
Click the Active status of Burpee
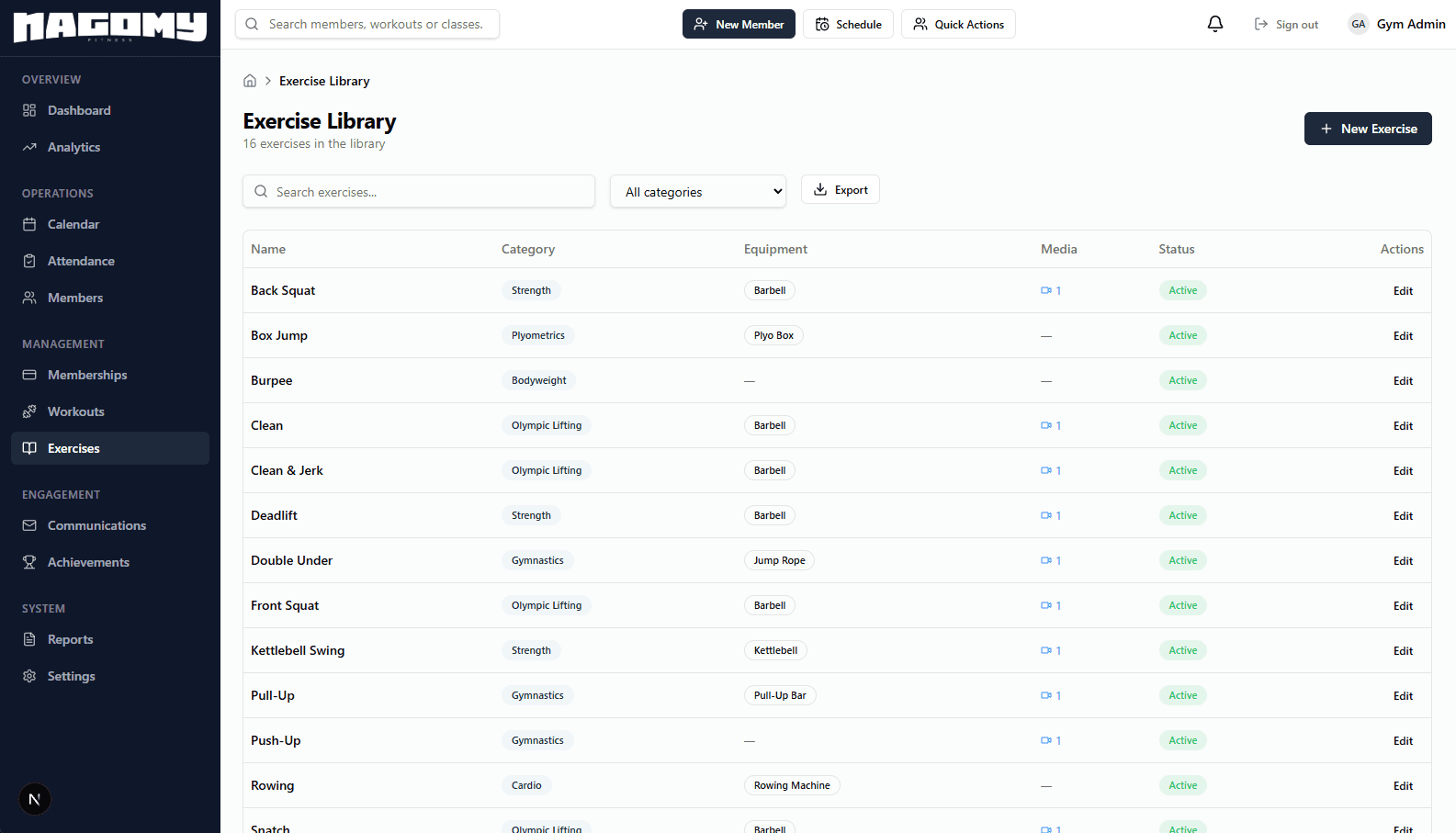pos(1183,380)
